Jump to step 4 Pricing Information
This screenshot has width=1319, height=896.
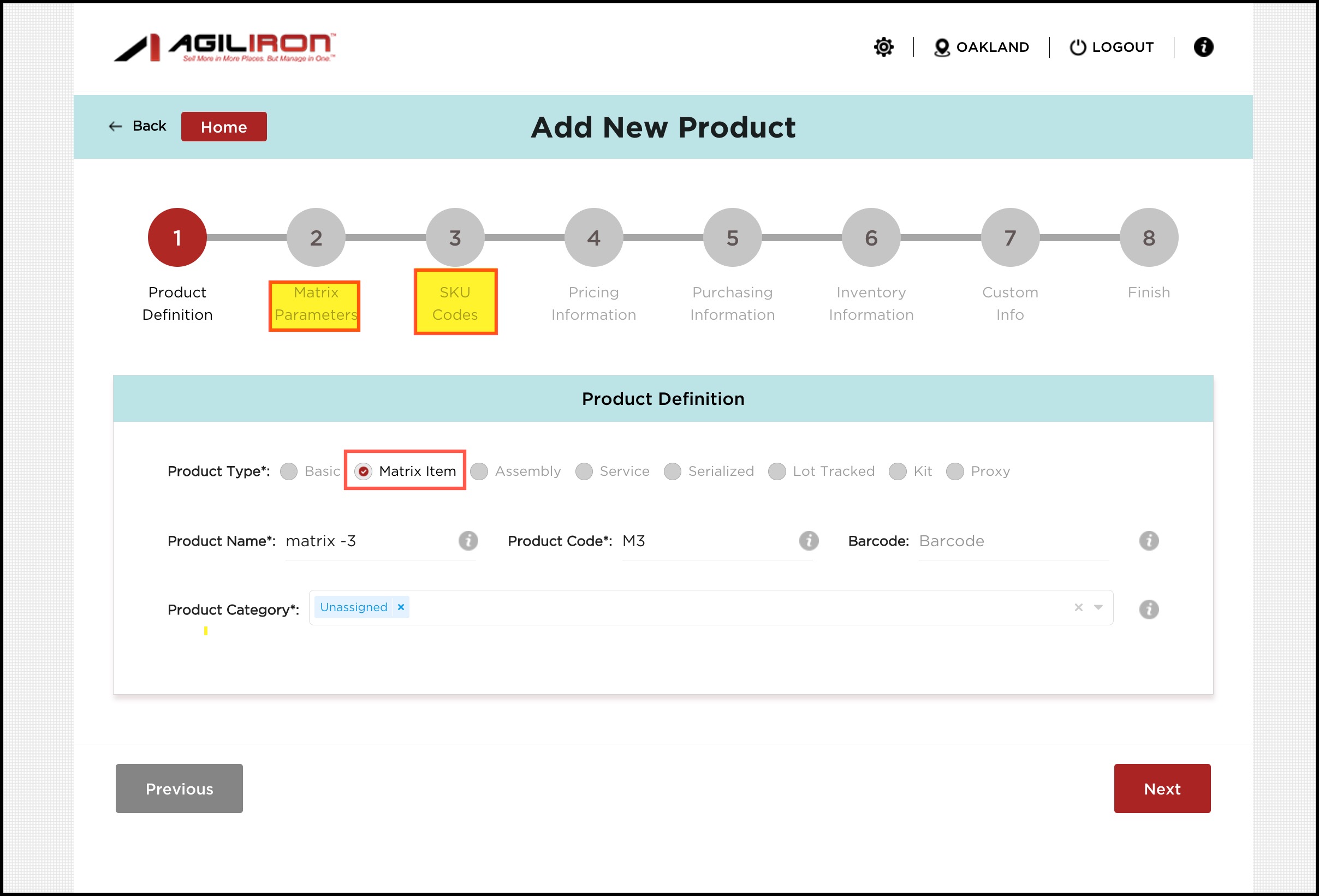click(593, 237)
